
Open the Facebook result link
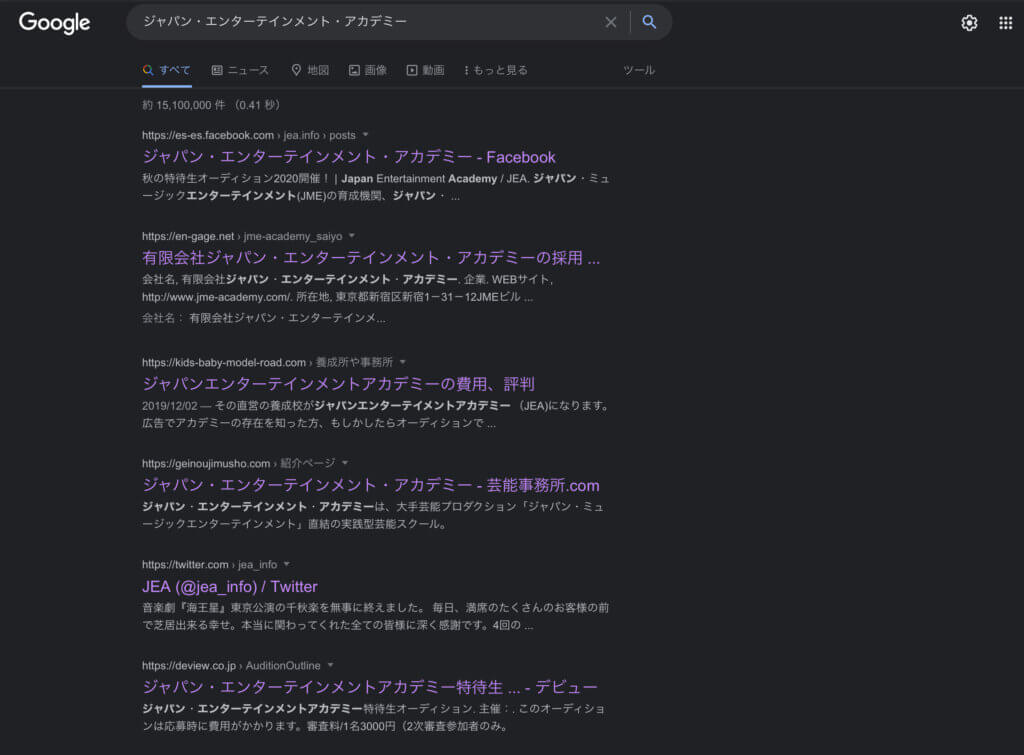(349, 157)
